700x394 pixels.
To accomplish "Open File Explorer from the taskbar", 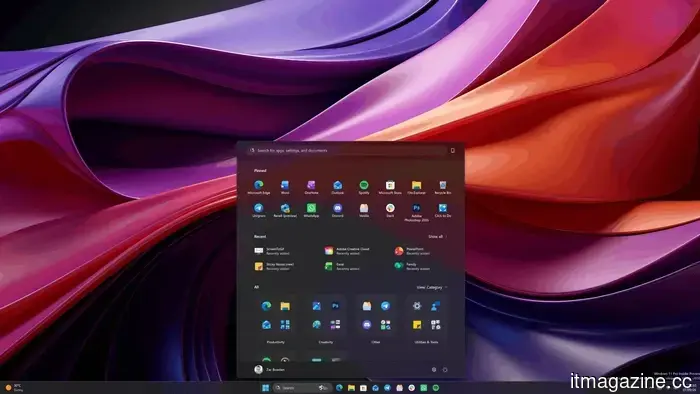I will tap(351, 387).
